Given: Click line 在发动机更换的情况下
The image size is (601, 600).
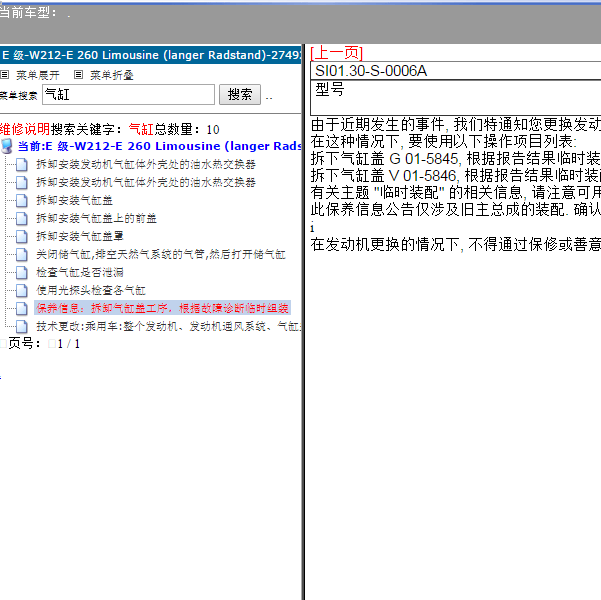Looking at the screenshot, I should click(x=455, y=244).
